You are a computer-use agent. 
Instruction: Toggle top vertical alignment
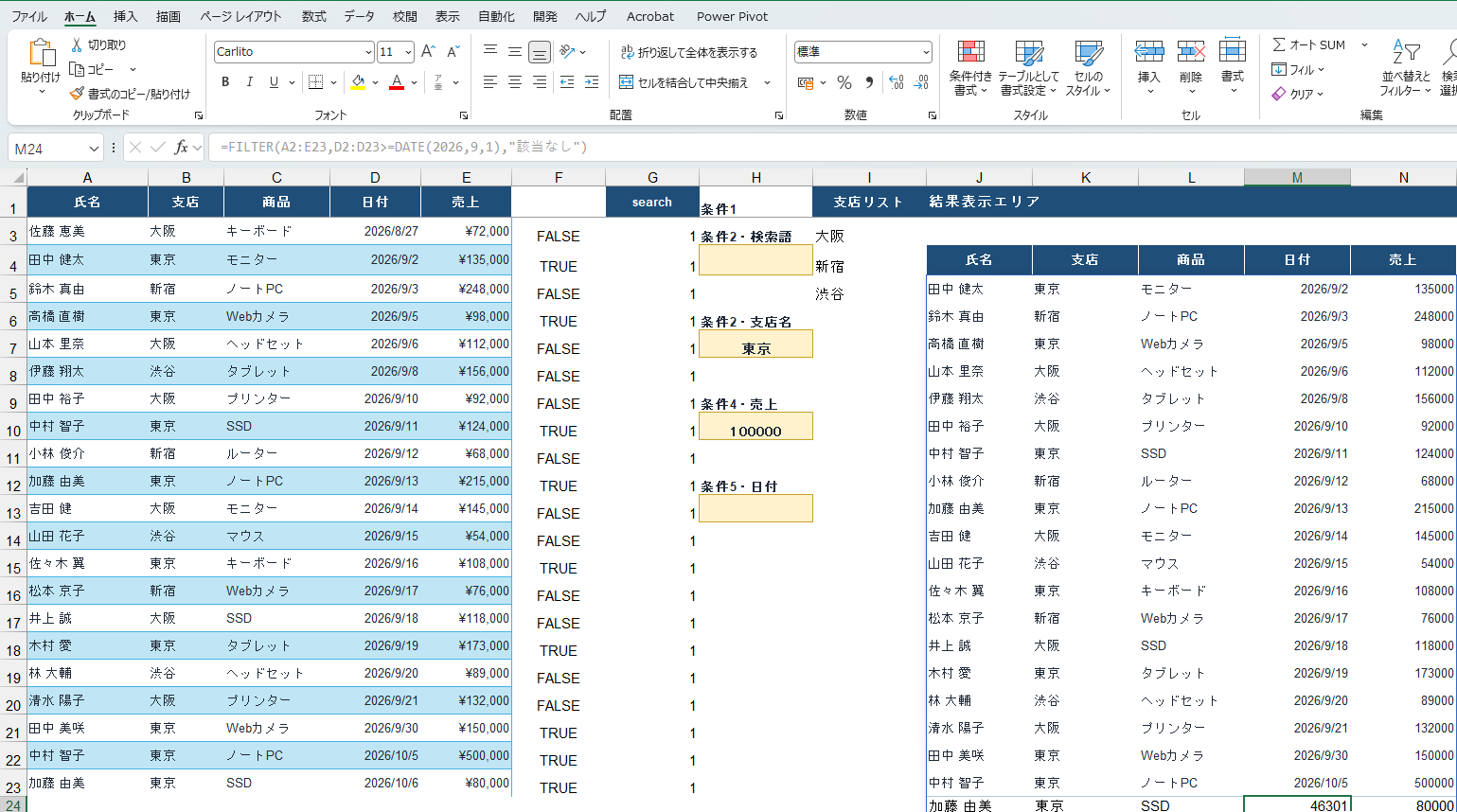click(489, 52)
